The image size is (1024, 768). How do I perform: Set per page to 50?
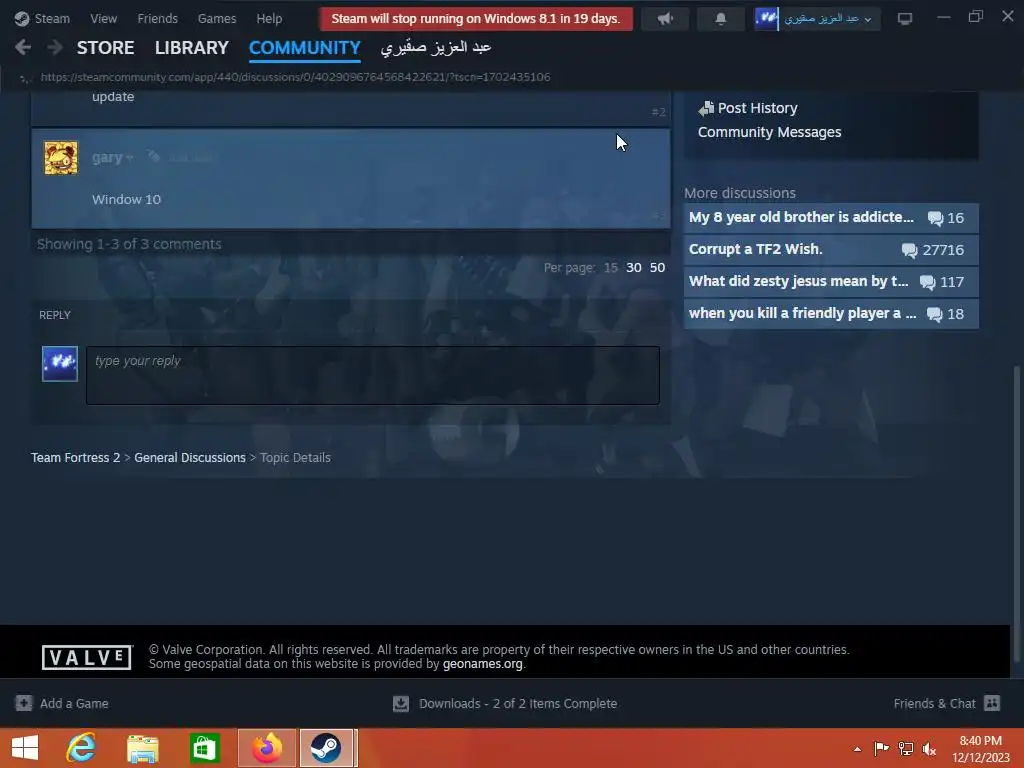tap(657, 268)
